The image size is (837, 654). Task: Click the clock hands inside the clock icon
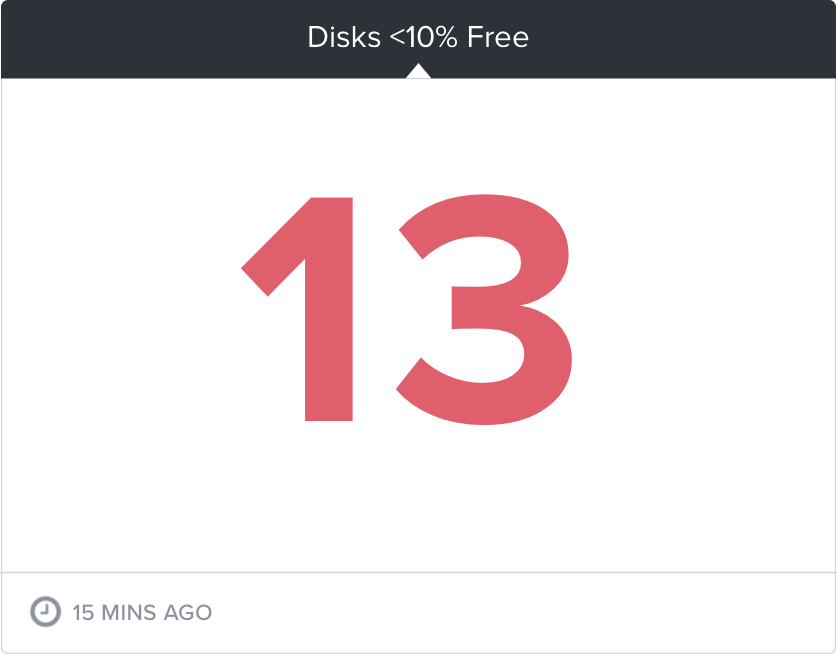point(45,611)
